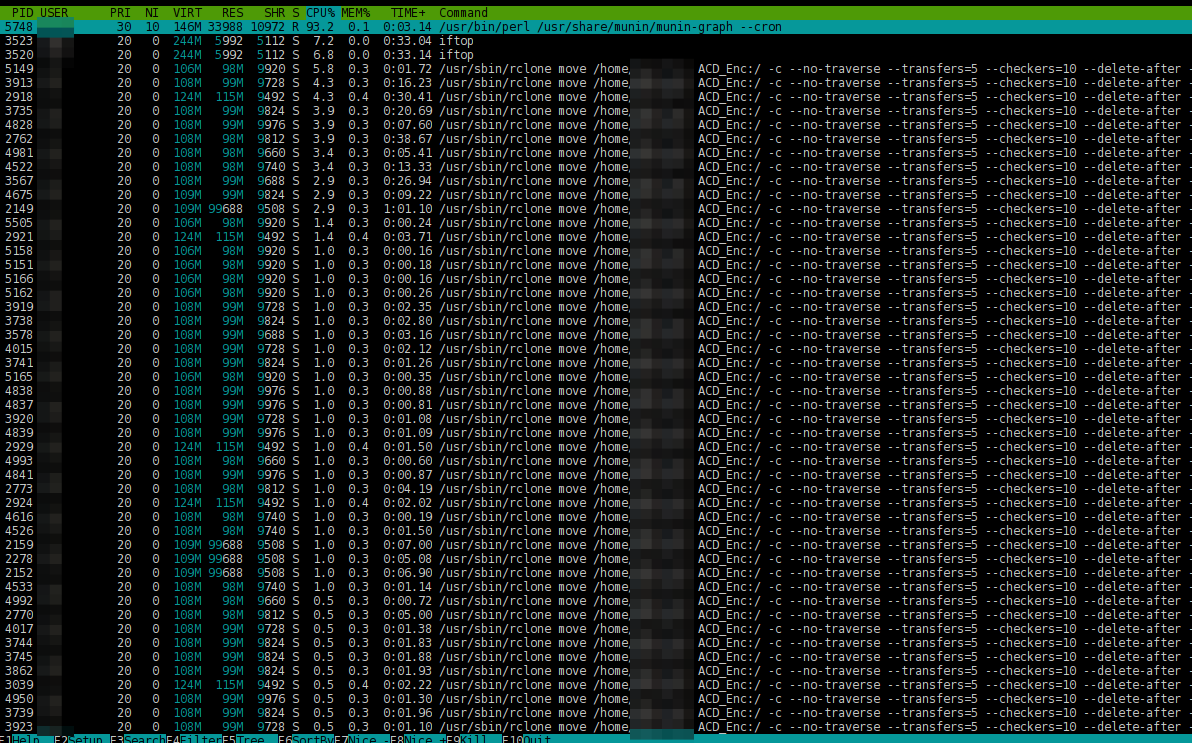This screenshot has width=1192, height=743.
Task: Open the F4 Filter option
Action: (x=194, y=740)
